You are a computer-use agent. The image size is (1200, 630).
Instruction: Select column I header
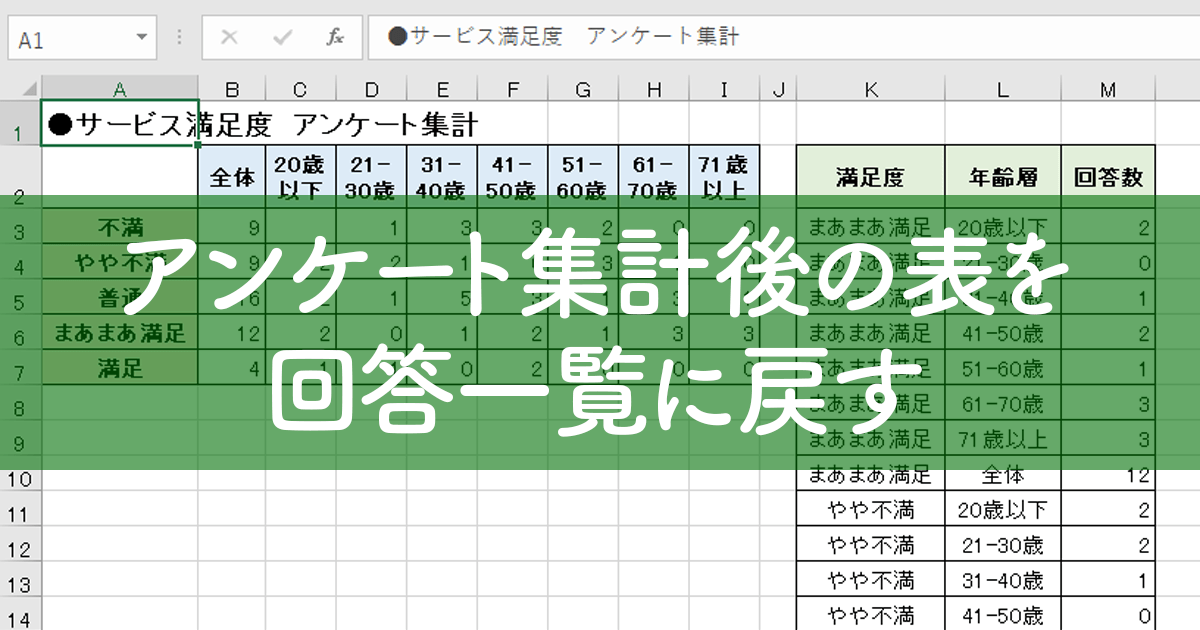(724, 90)
